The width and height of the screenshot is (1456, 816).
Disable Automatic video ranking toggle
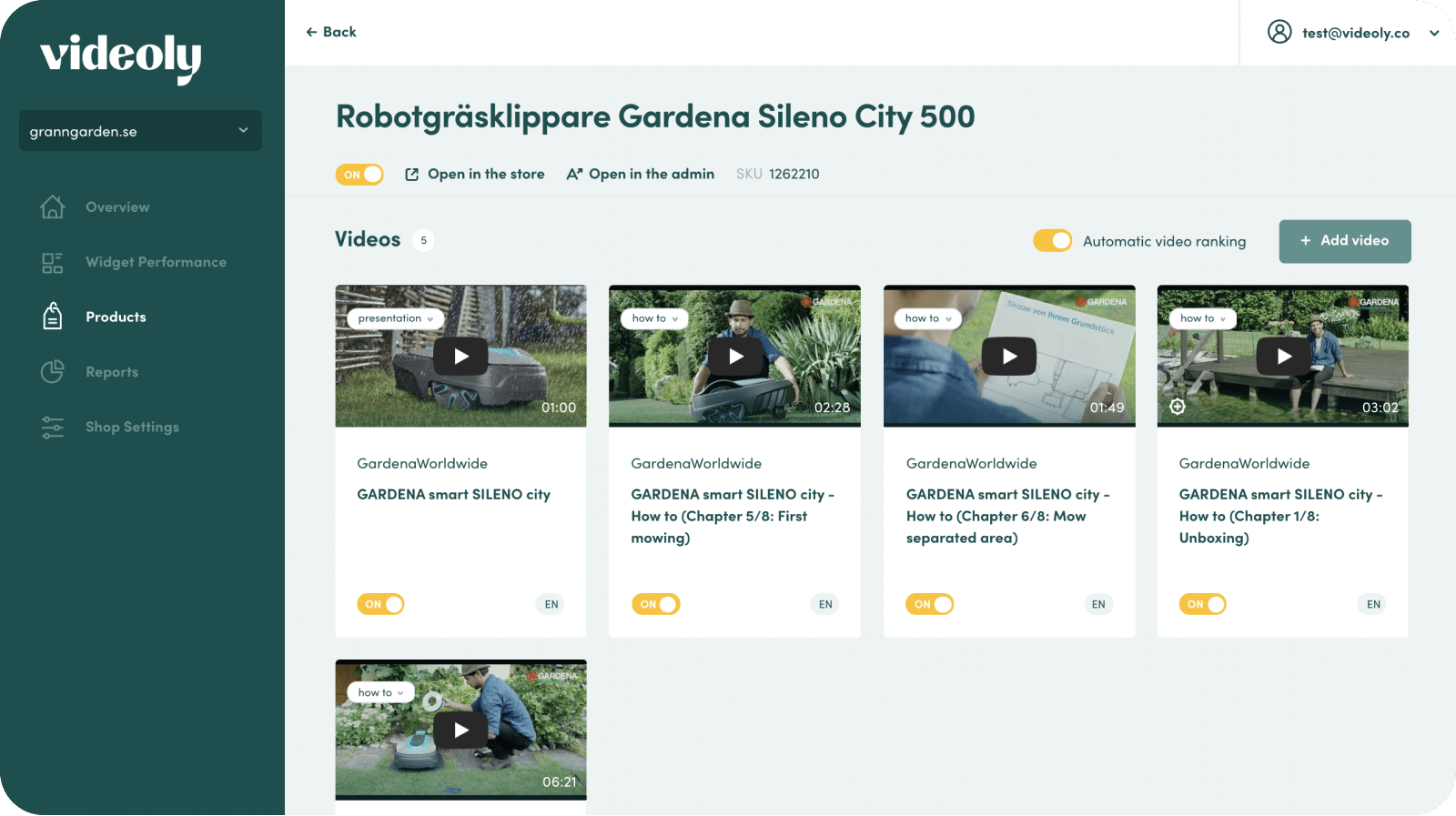[x=1052, y=240]
